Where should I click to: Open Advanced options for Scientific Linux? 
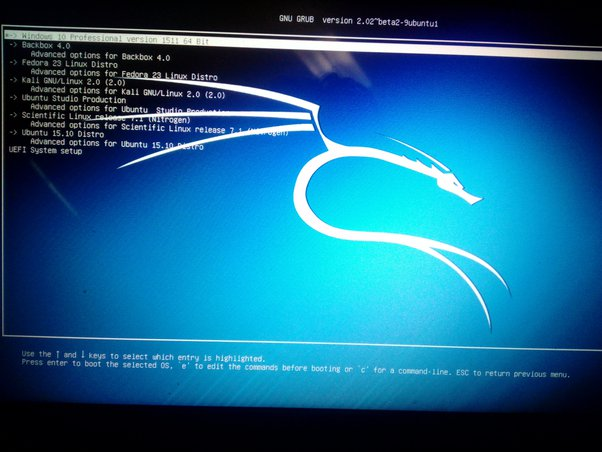[x=159, y=128]
